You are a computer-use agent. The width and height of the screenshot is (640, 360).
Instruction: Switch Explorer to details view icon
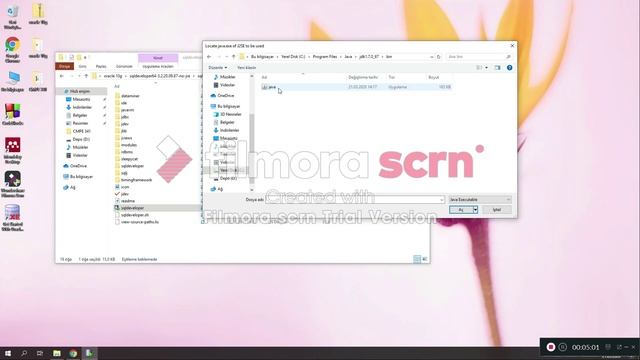pyautogui.click(x=417, y=259)
